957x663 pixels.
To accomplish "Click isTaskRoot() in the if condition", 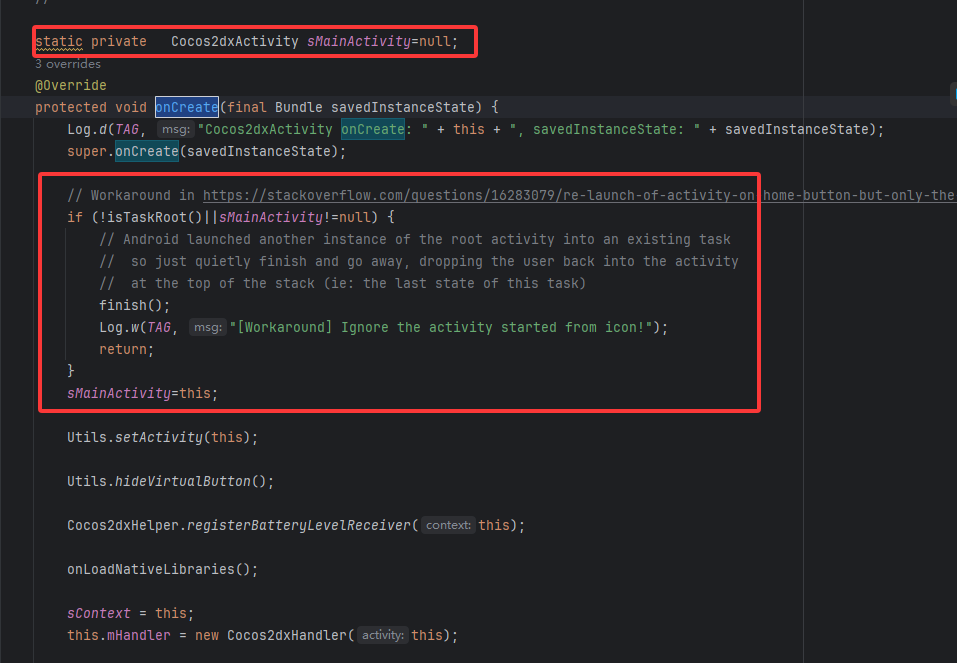I will tap(155, 217).
